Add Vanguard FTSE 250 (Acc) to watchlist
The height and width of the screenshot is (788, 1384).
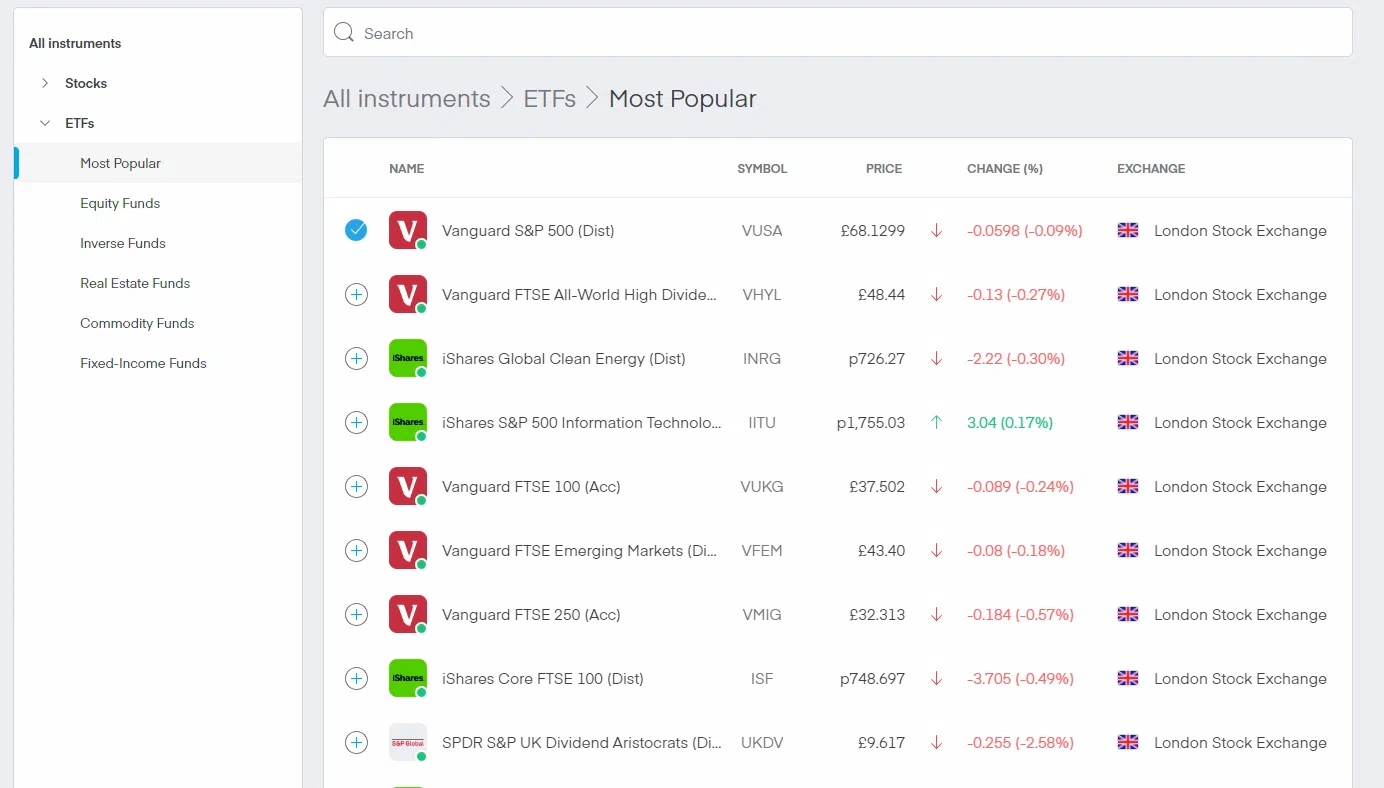coord(356,614)
